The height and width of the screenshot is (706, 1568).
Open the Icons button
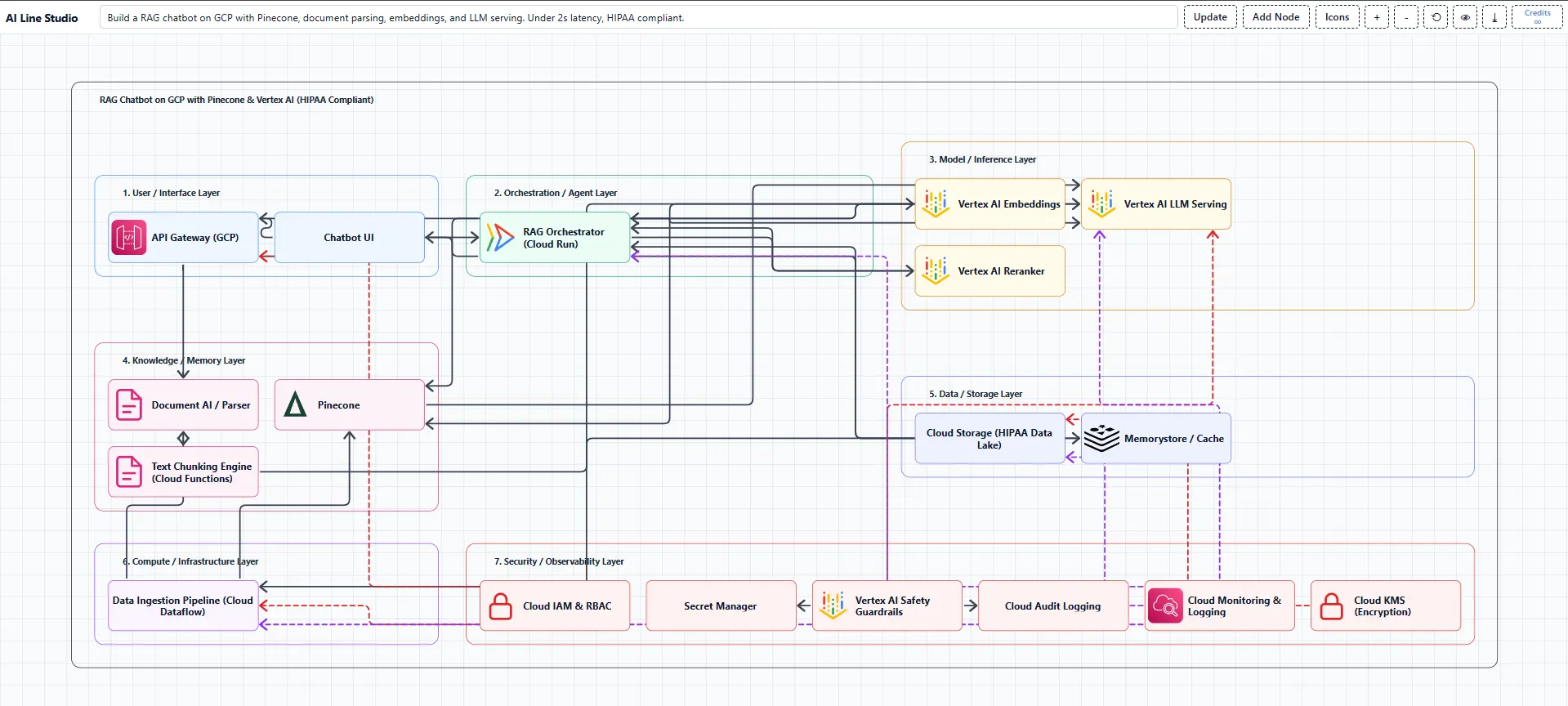pyautogui.click(x=1338, y=17)
